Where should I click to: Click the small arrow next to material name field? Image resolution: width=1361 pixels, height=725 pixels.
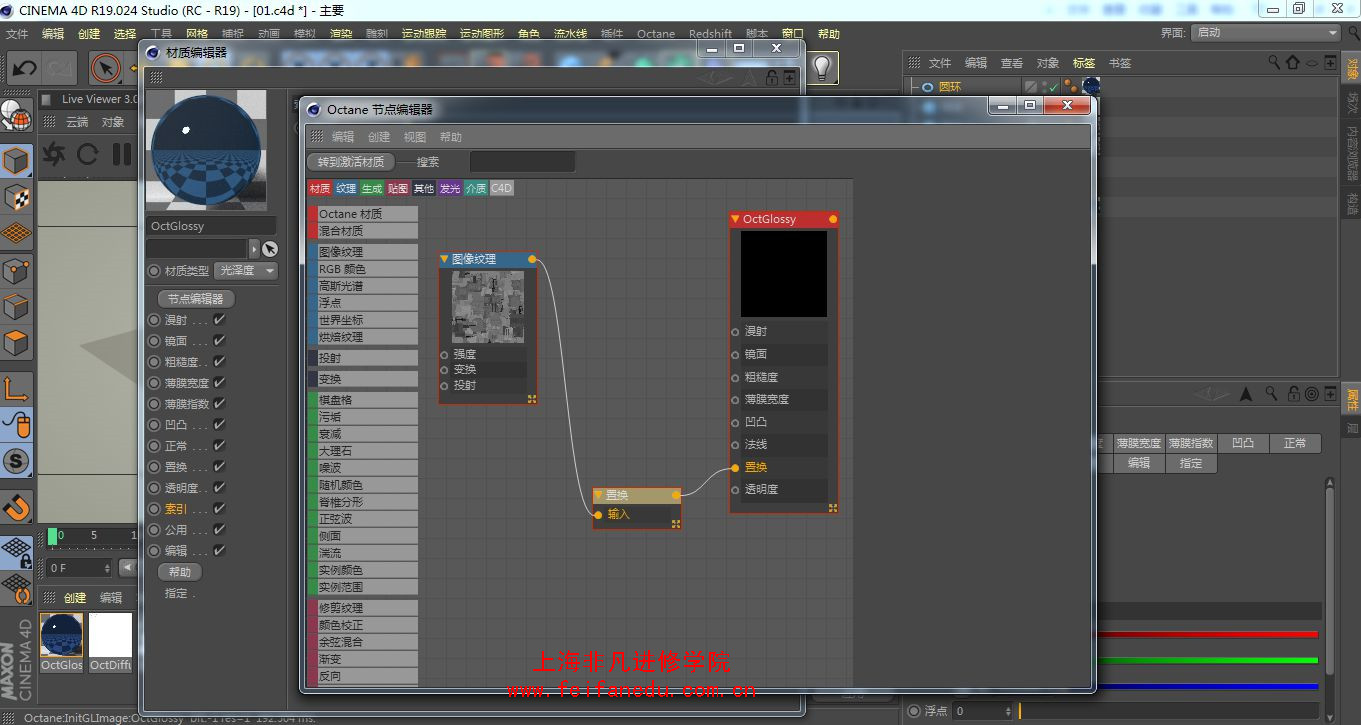pyautogui.click(x=254, y=249)
